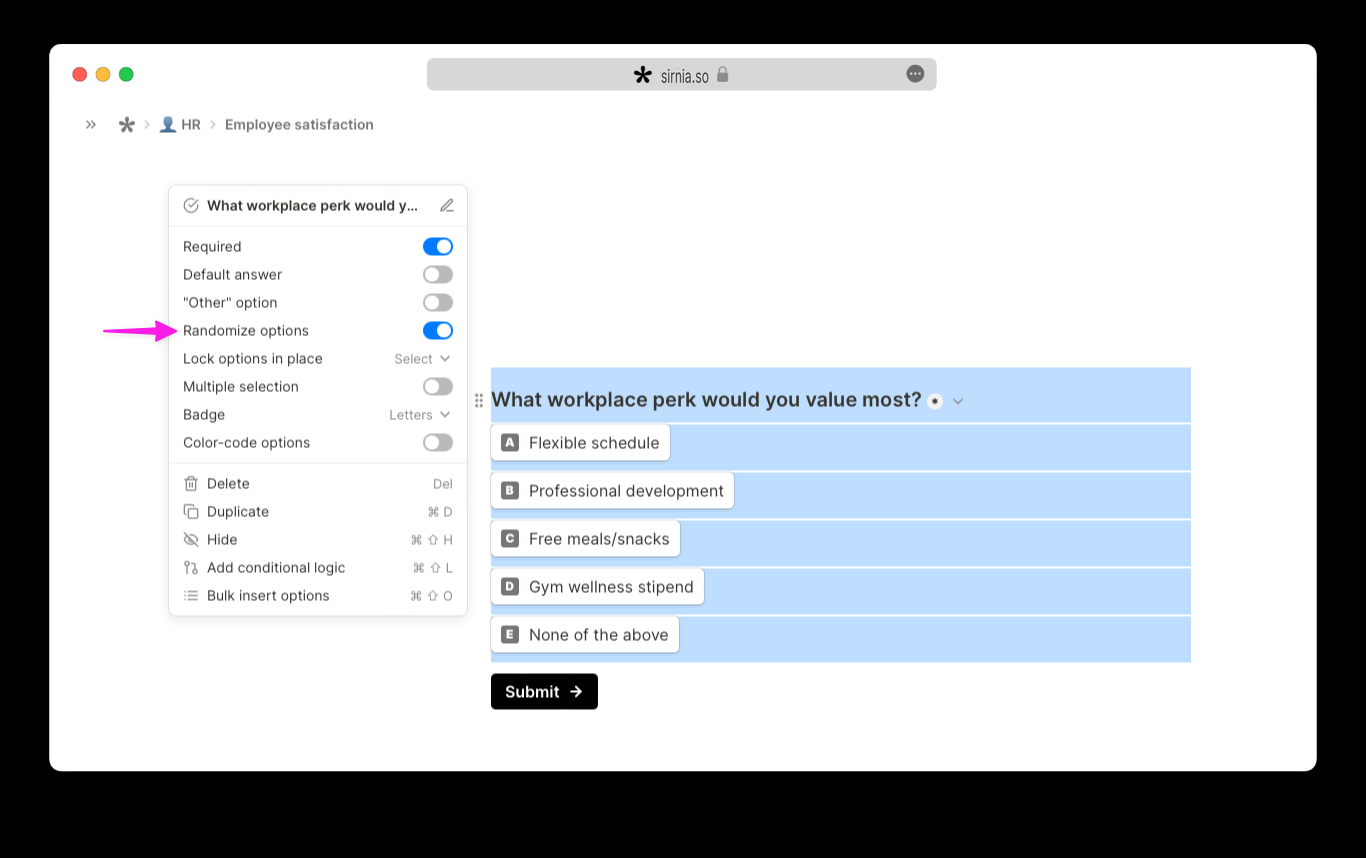
Task: Click the asterisk site icon in address bar
Action: coord(643,75)
